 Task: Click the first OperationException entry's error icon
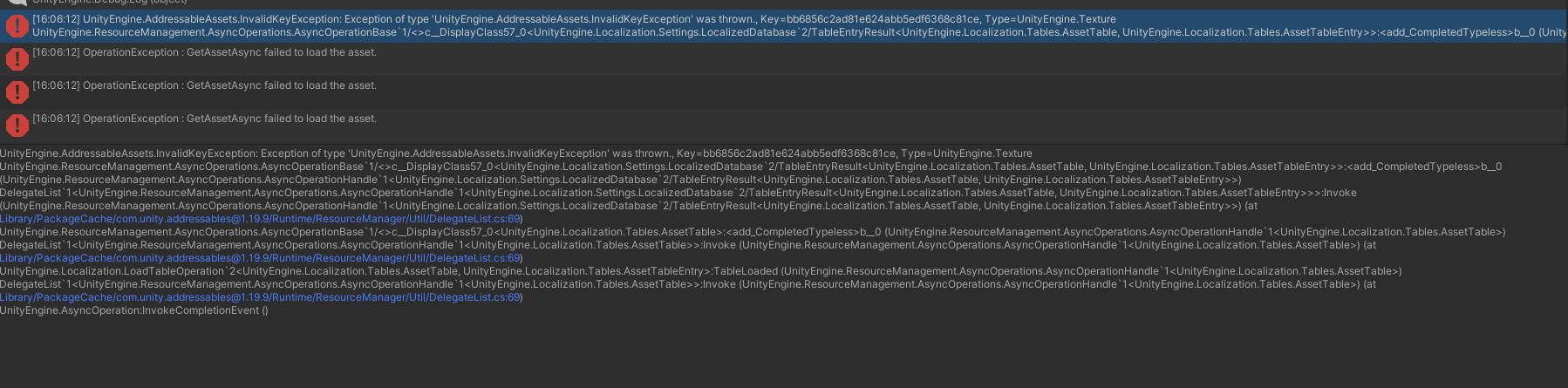[x=17, y=59]
